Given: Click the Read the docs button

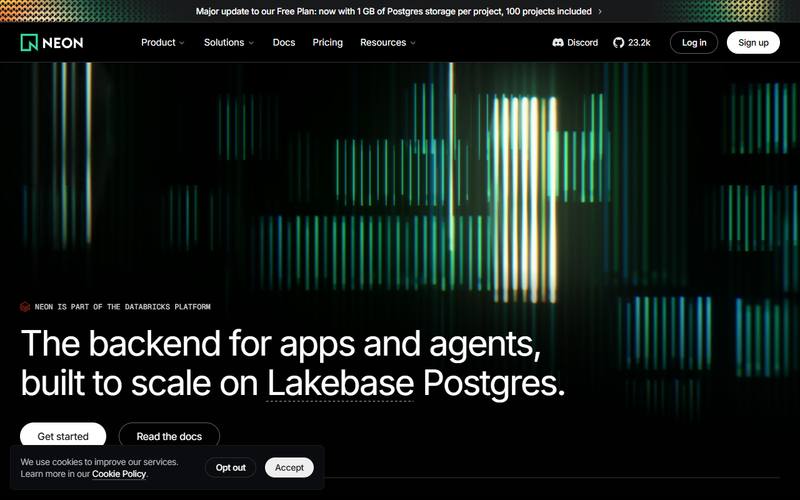Looking at the screenshot, I should pos(169,436).
